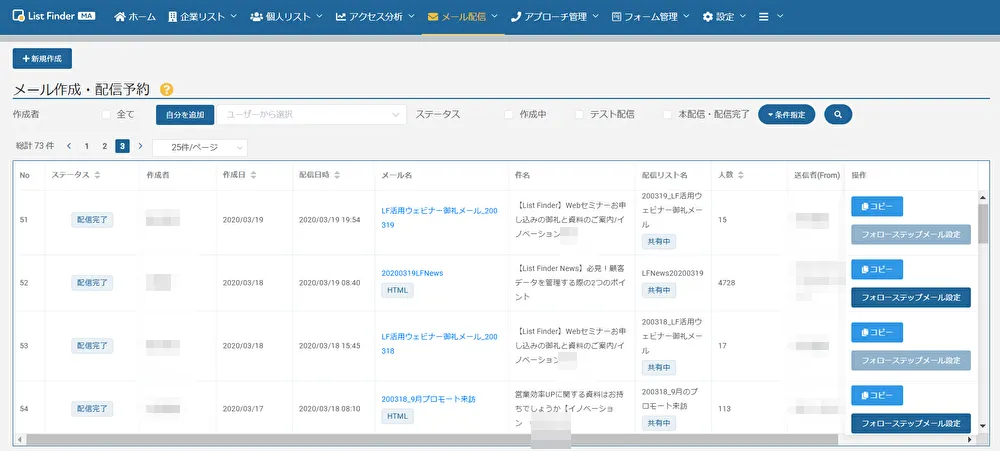Viewport: 1000px width, 451px height.
Task: Click the magnifier search button
Action: [837, 115]
